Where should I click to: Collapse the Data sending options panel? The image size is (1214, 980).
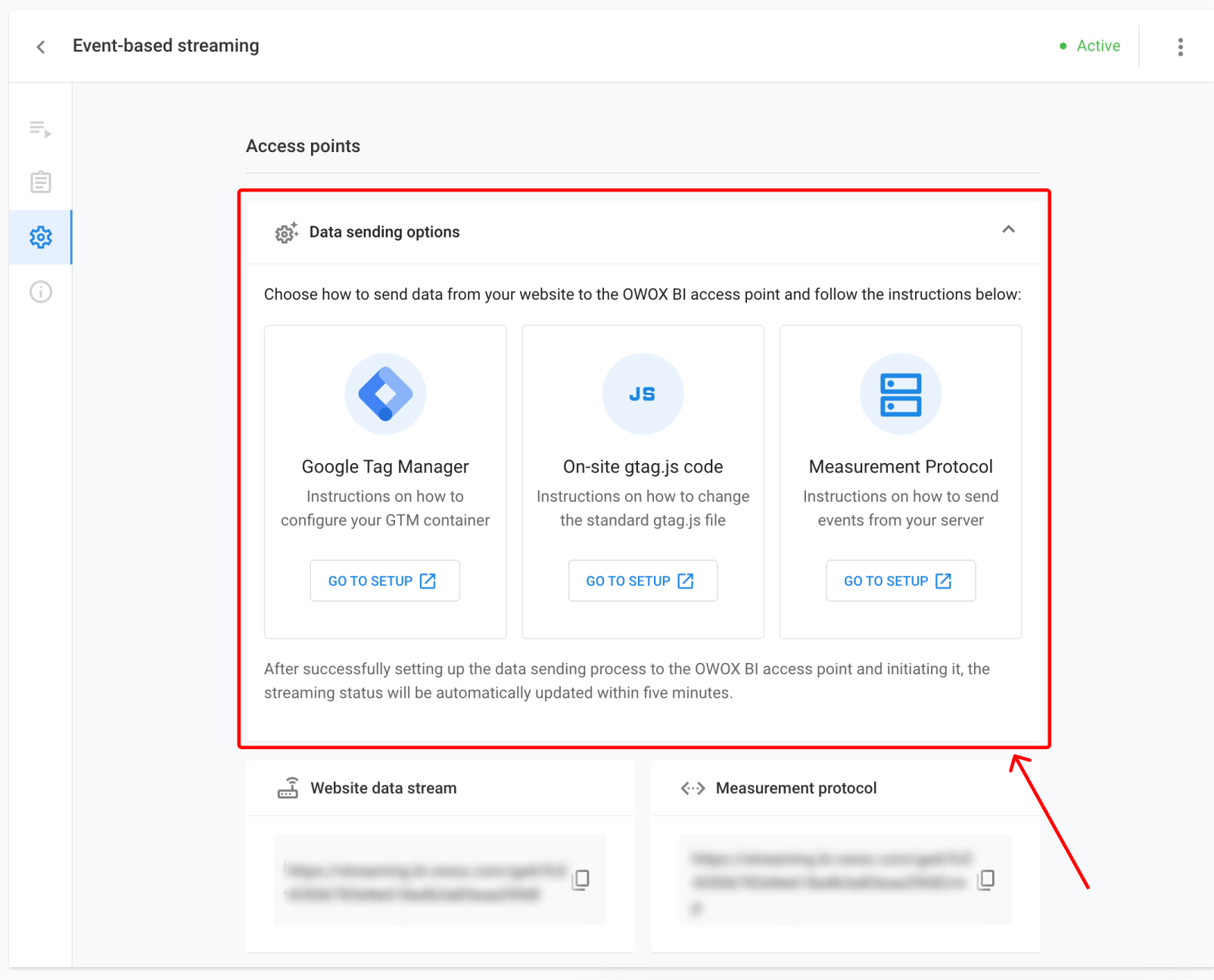(1008, 229)
